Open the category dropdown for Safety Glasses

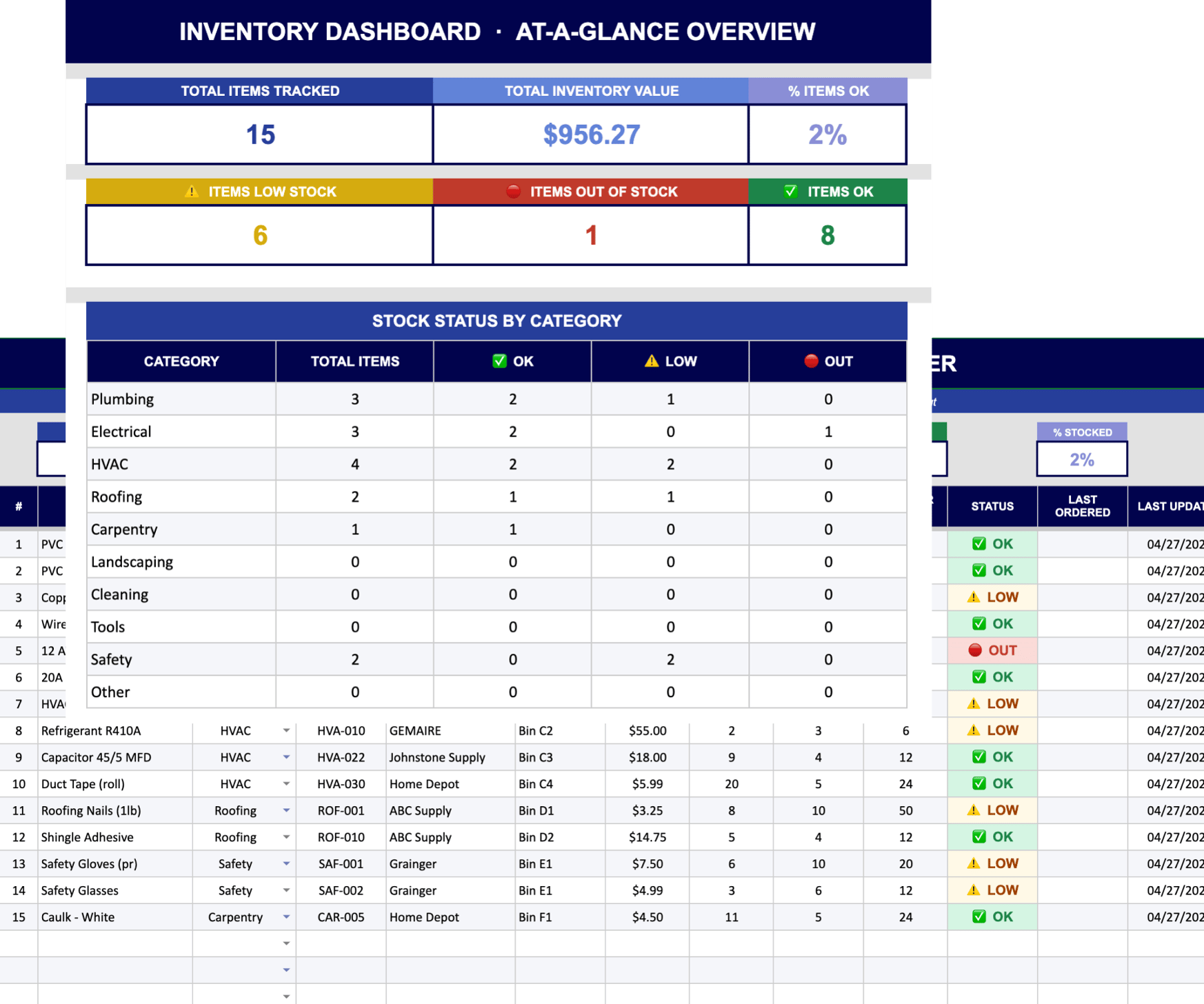point(286,890)
